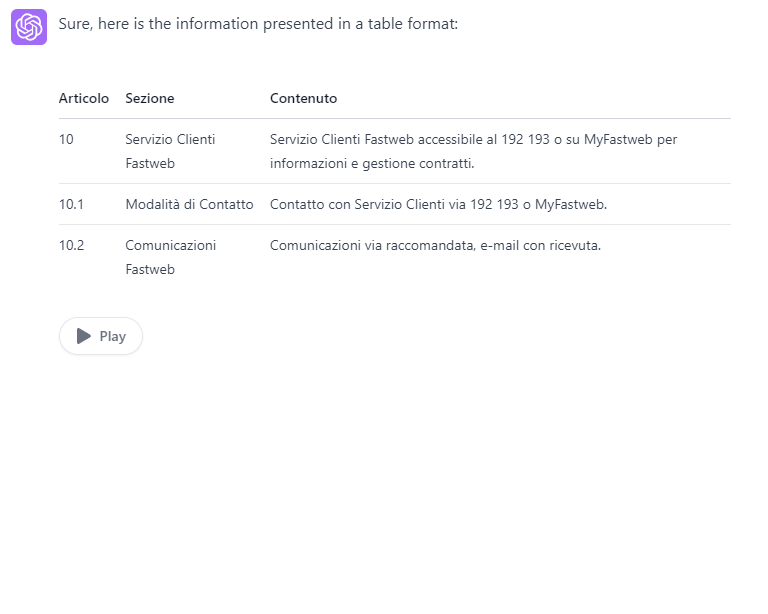Click the purple ChatGPT avatar icon
The width and height of the screenshot is (768, 614).
coord(29,27)
